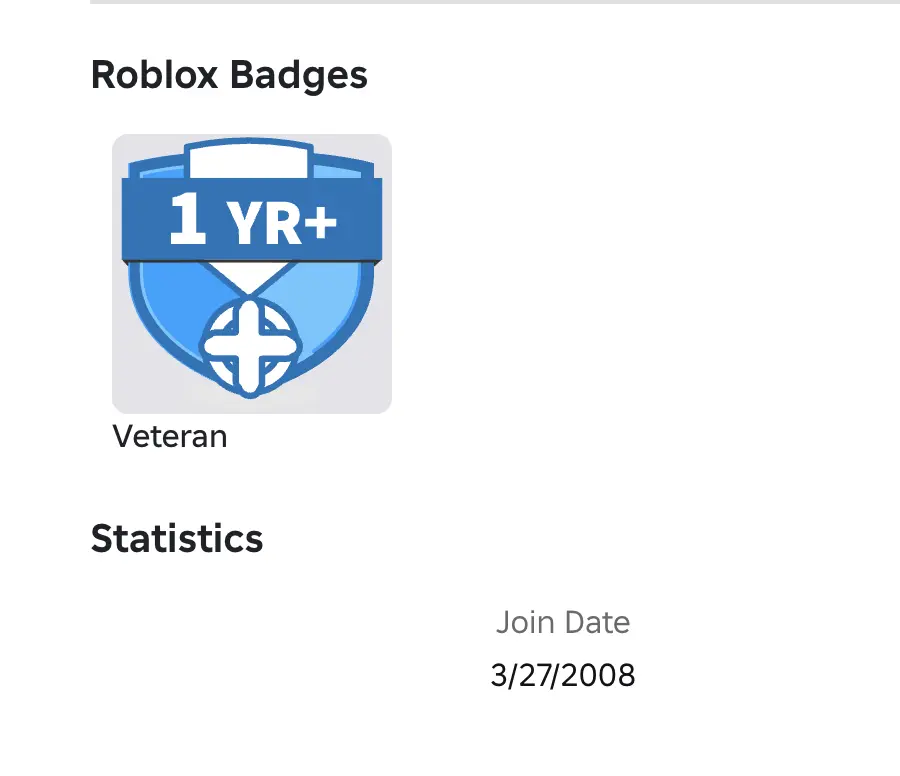Click the "1 YR+" banner on the badge
This screenshot has width=900, height=776.
click(x=251, y=220)
